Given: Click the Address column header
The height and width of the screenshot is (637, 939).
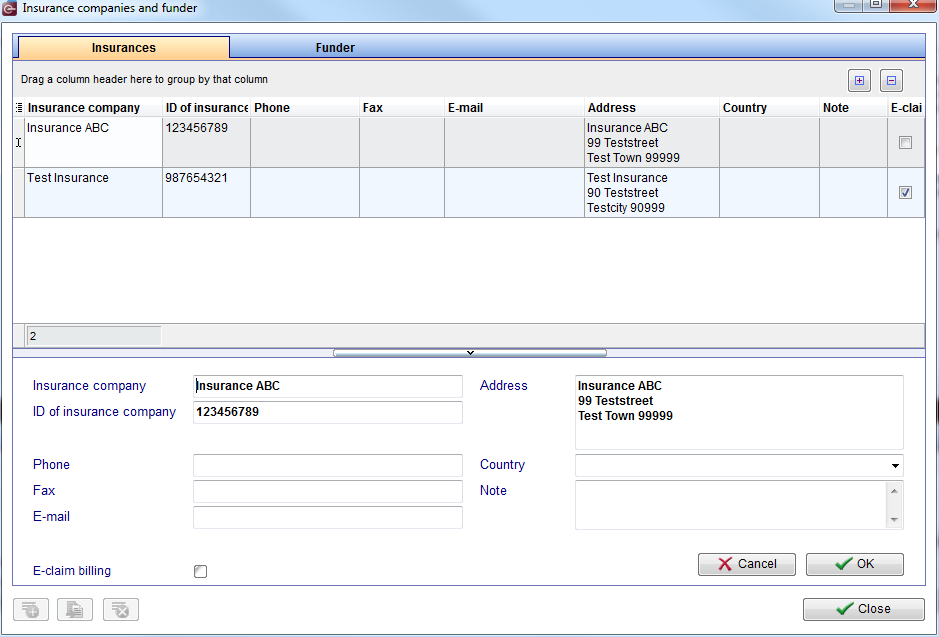Looking at the screenshot, I should click(652, 108).
